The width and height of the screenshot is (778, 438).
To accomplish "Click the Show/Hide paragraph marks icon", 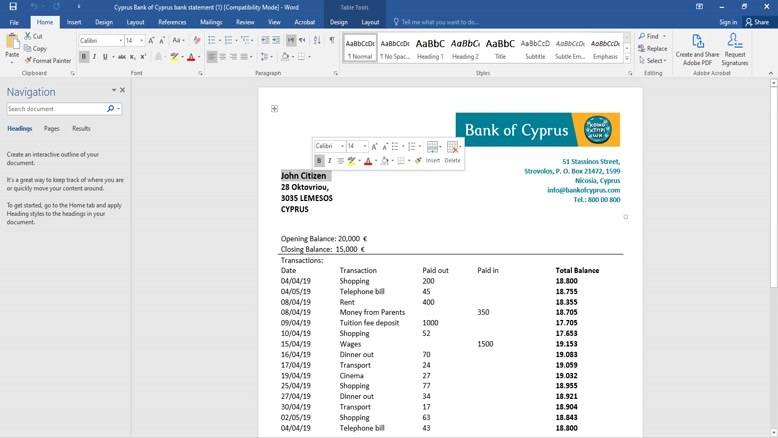I will click(332, 41).
